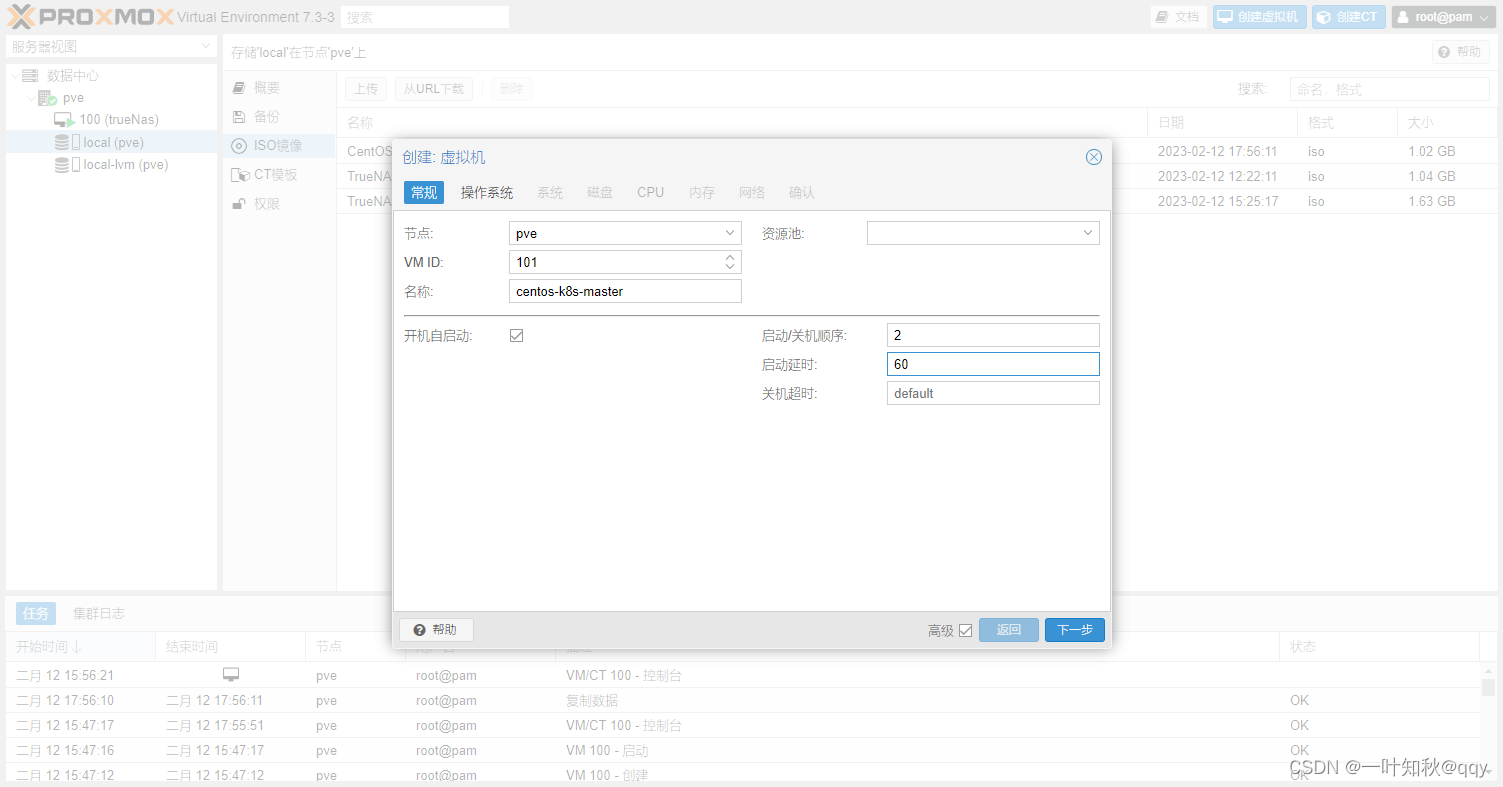The width and height of the screenshot is (1503, 787).
Task: Click the local-lvm database icon
Action: pos(62,165)
